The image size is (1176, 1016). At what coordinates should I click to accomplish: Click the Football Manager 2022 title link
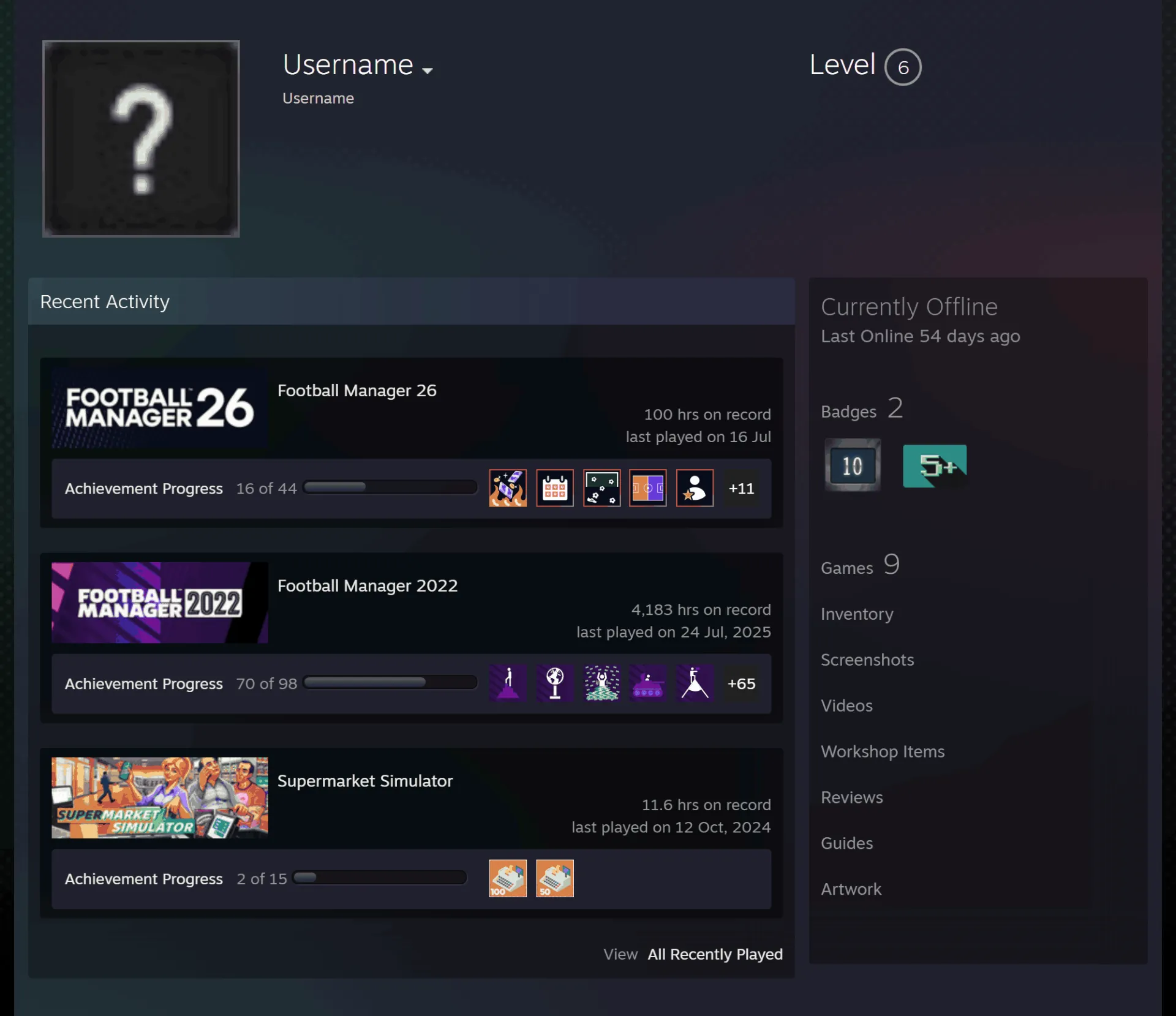click(x=367, y=586)
